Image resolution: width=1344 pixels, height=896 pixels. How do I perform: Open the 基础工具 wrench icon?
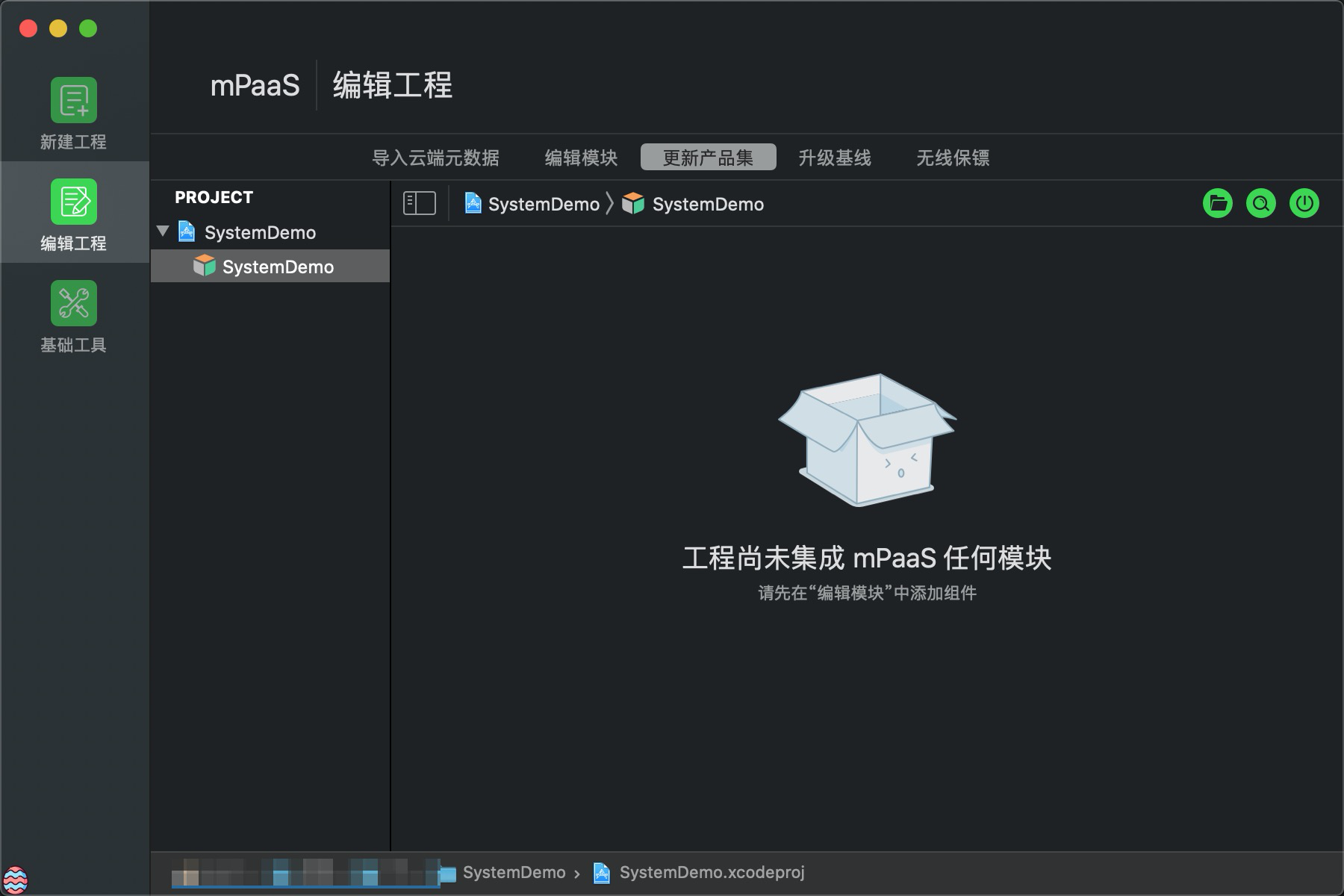[74, 303]
